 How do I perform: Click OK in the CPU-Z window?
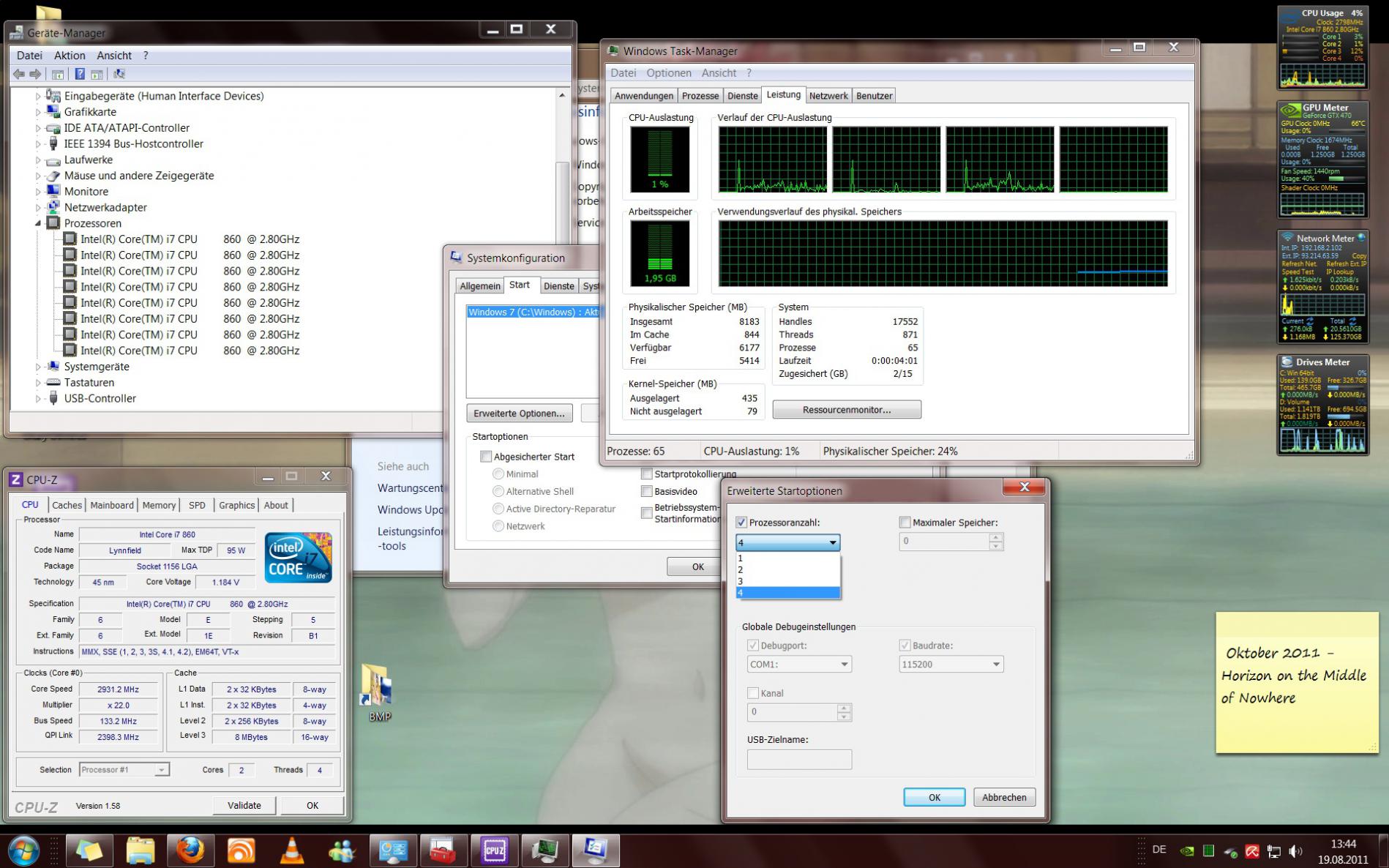(x=312, y=805)
